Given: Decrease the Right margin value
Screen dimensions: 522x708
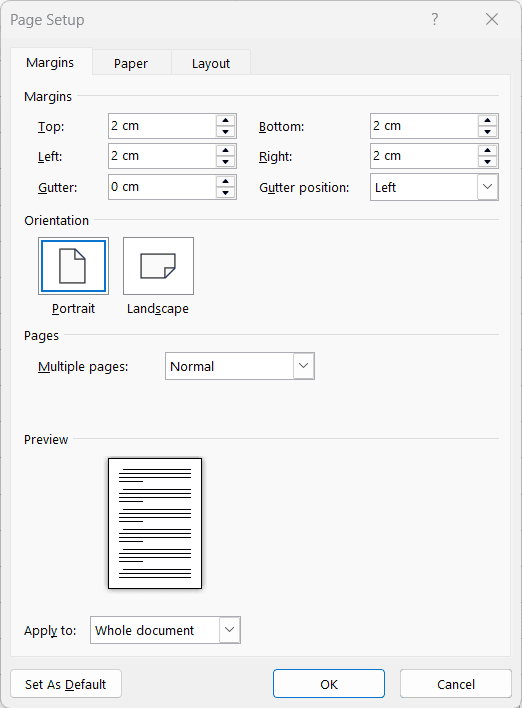Looking at the screenshot, I should [x=487, y=162].
